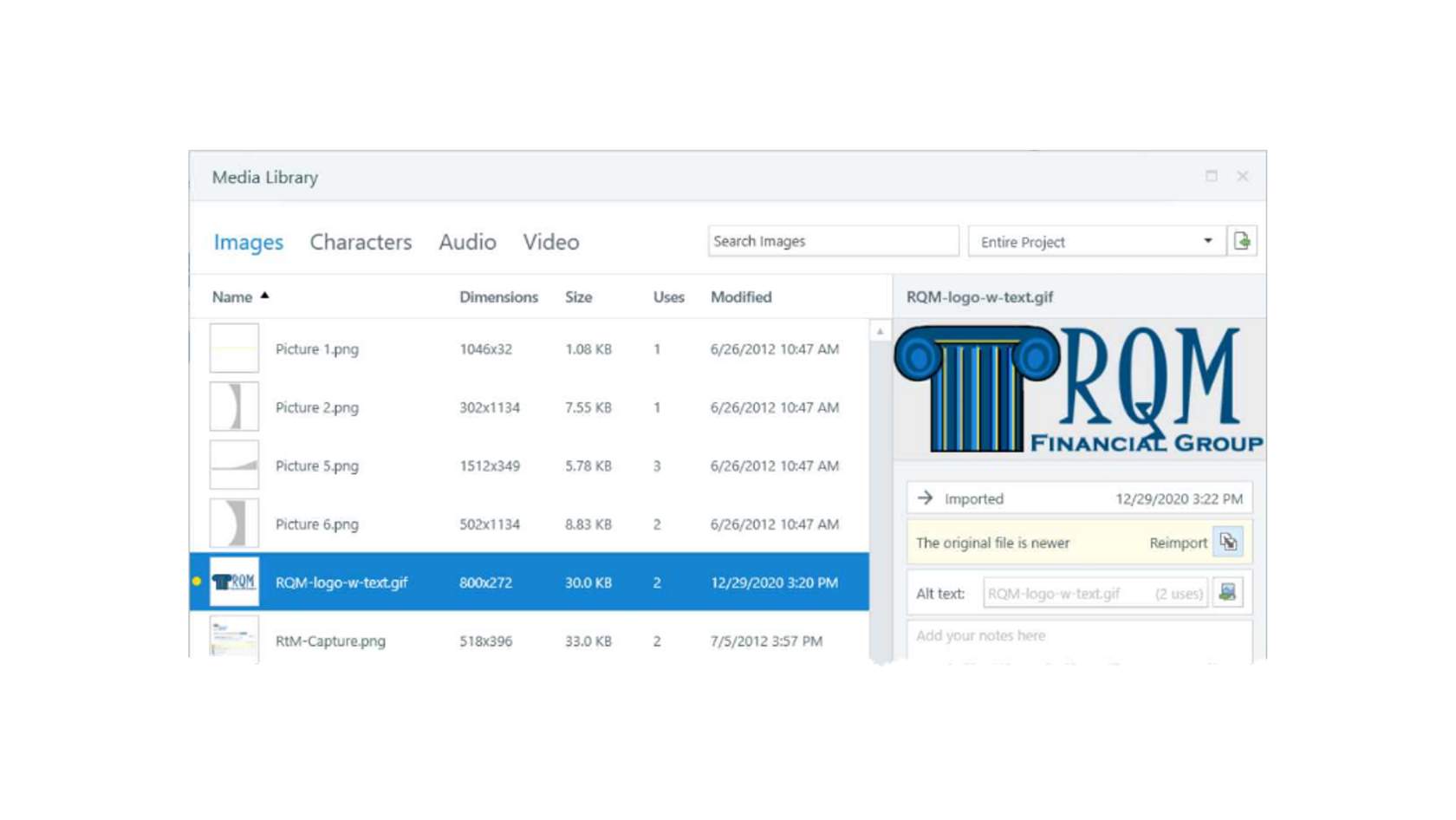Viewport: 1456px width, 820px height.
Task: Click the Picture 2.png file name
Action: 317,407
